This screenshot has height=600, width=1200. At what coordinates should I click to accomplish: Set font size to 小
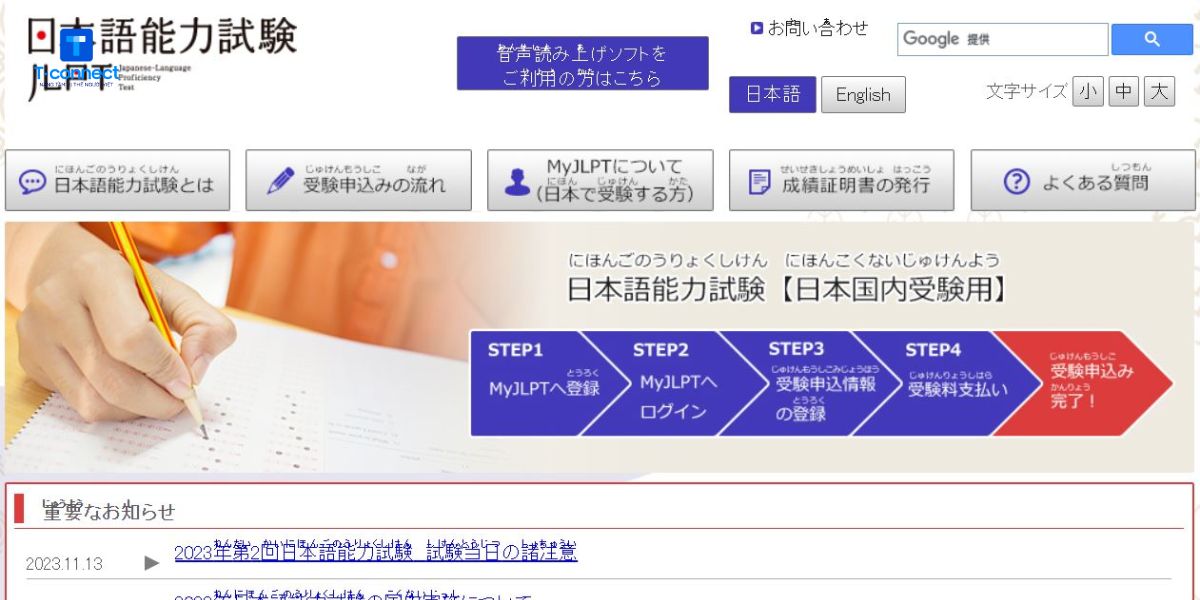pyautogui.click(x=1088, y=92)
